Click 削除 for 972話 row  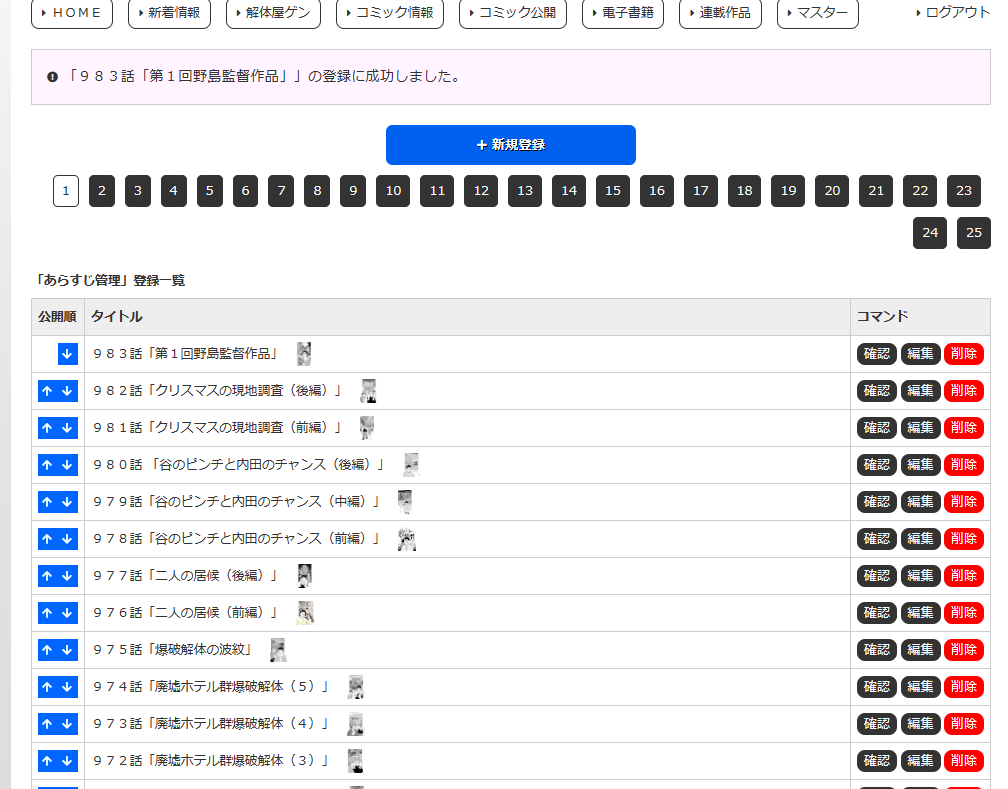tap(964, 761)
